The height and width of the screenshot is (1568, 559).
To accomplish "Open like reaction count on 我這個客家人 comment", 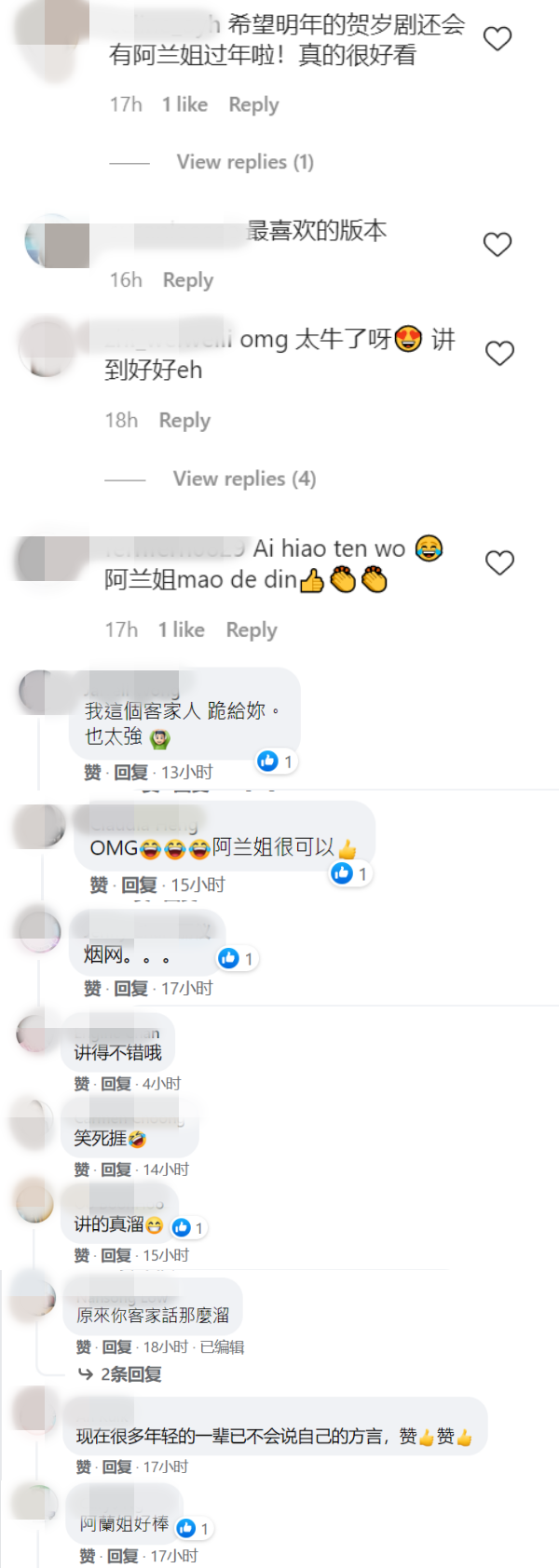I will coord(277,762).
